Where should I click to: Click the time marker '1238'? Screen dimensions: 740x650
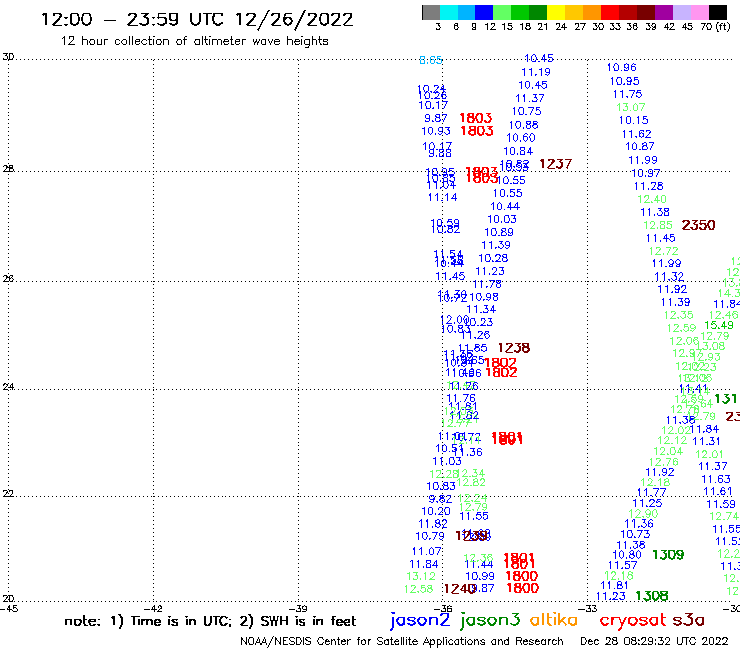[x=514, y=348]
